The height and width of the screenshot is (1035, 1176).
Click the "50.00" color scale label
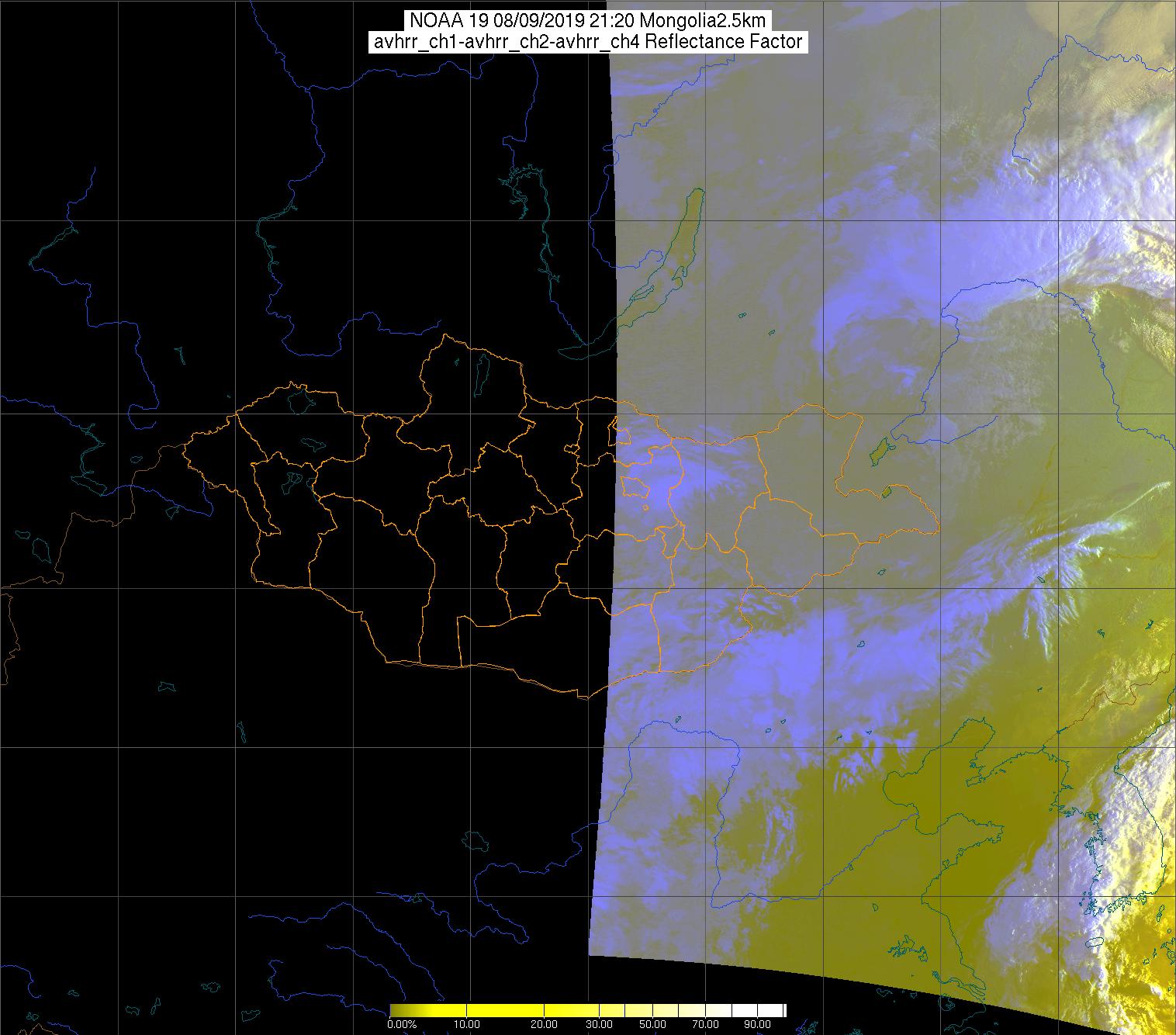pos(652,1024)
